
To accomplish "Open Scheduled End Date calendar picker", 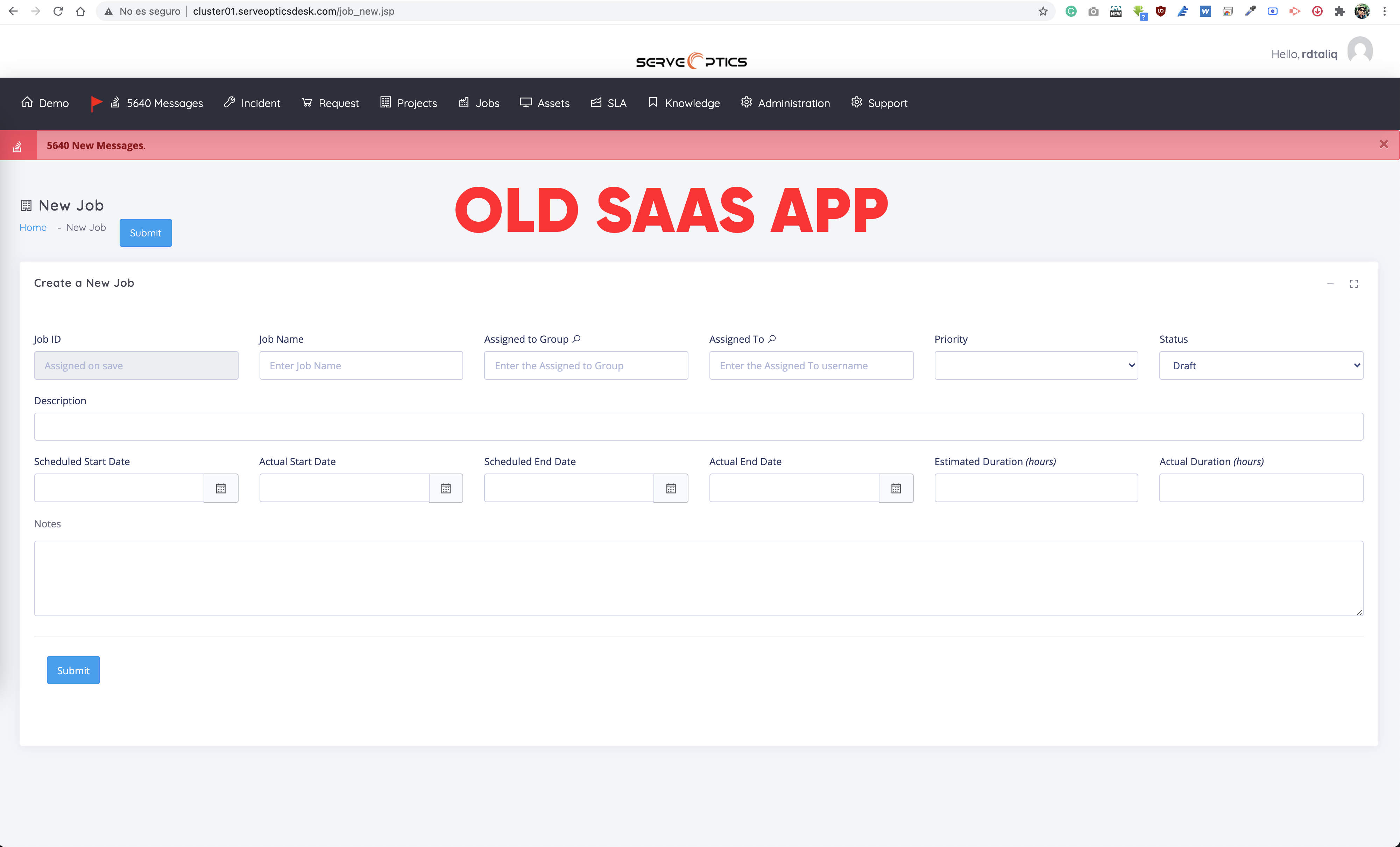I will click(671, 488).
